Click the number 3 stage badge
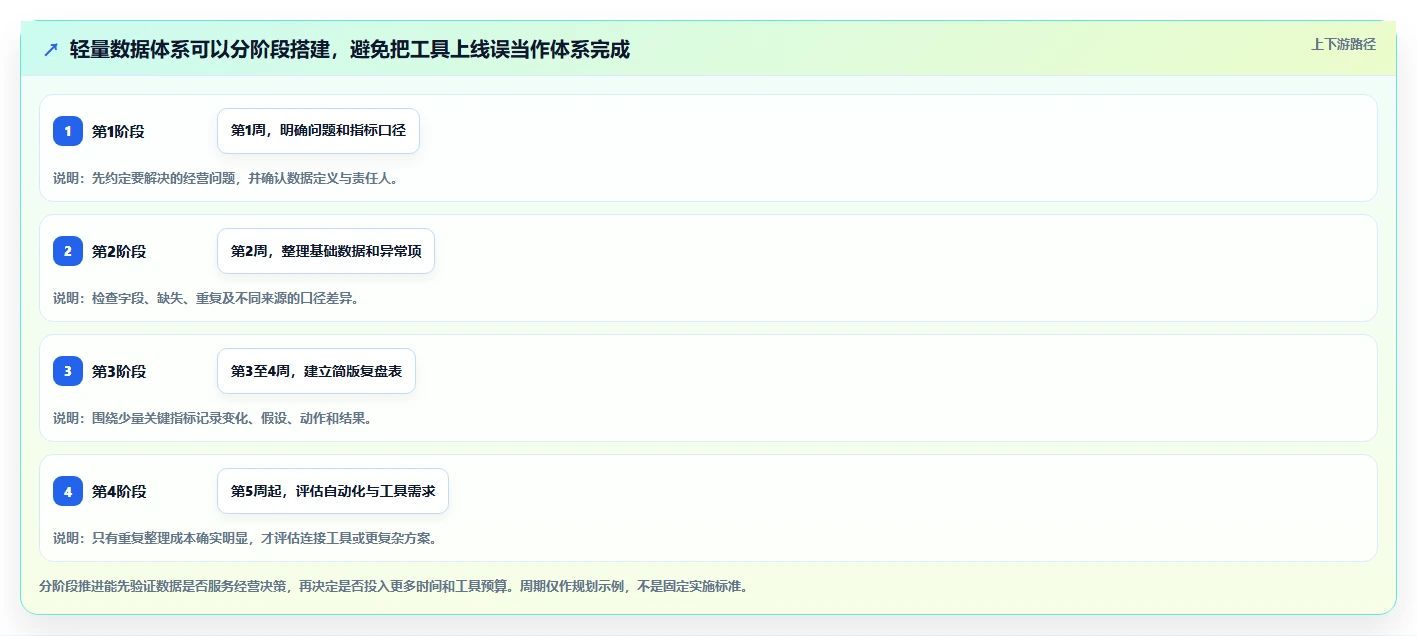1417x636 pixels. pyautogui.click(x=68, y=371)
